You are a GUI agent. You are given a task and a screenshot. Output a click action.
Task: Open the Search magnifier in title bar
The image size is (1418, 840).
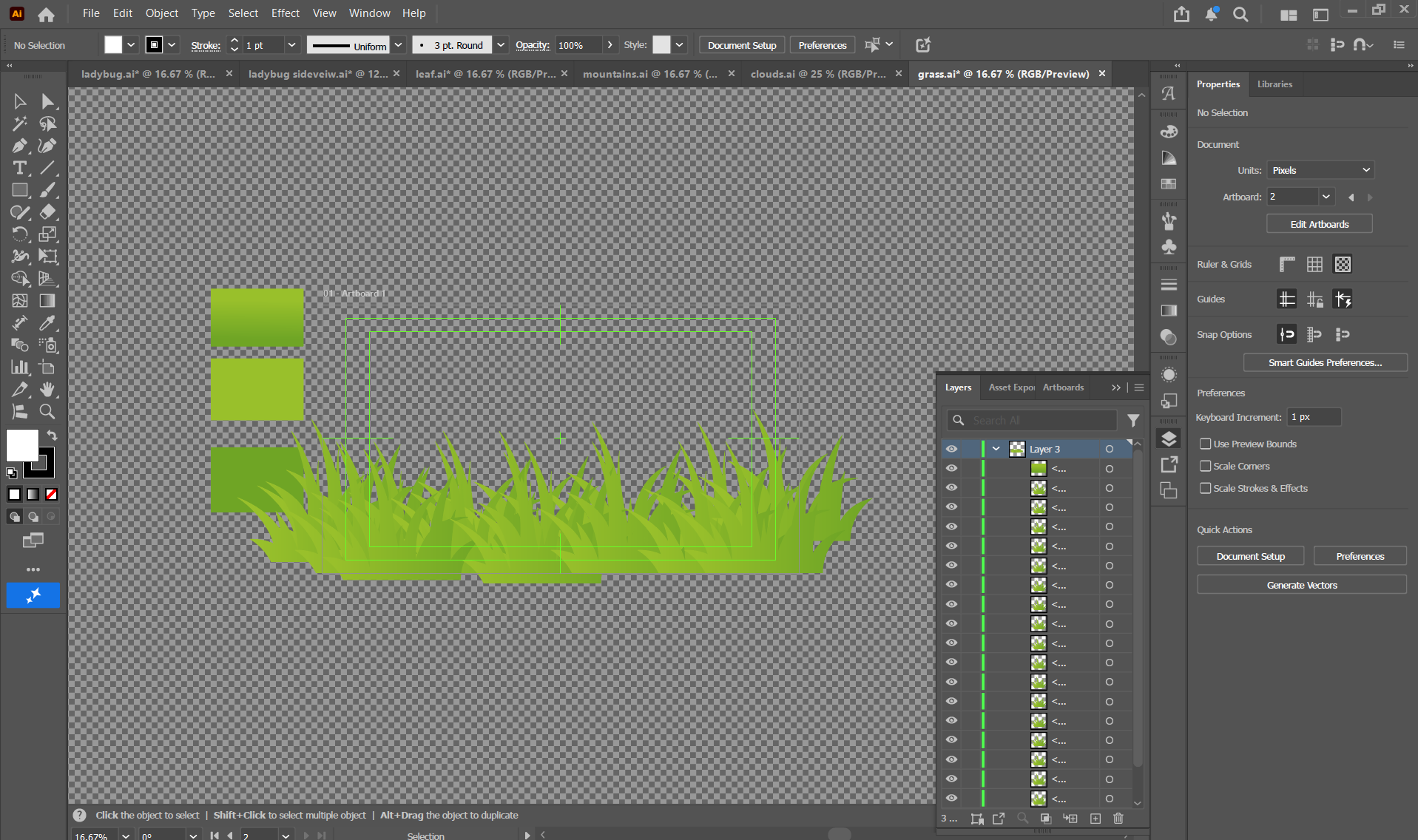(x=1240, y=14)
